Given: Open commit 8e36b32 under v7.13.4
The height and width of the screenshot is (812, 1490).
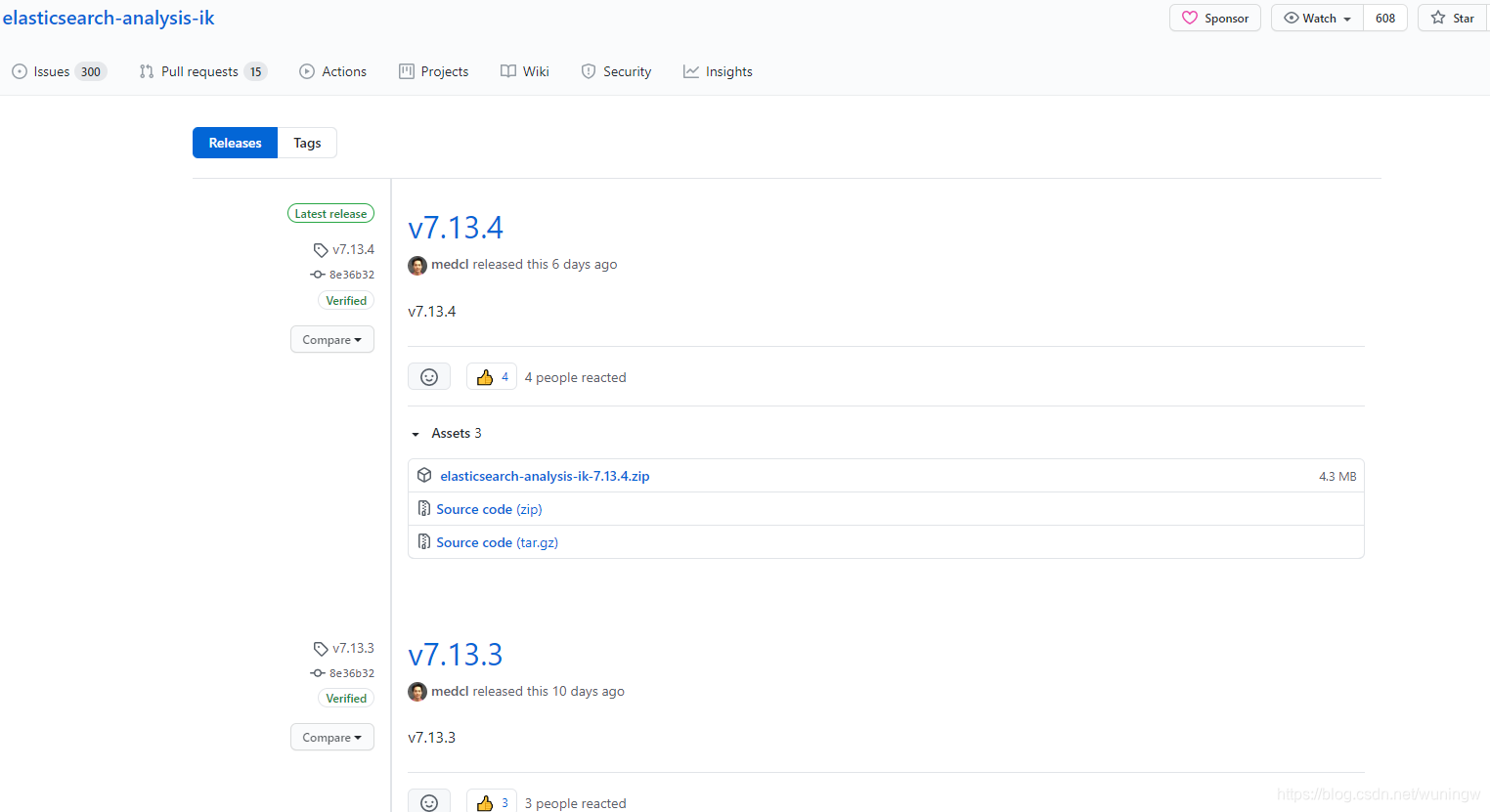Looking at the screenshot, I should tap(343, 275).
